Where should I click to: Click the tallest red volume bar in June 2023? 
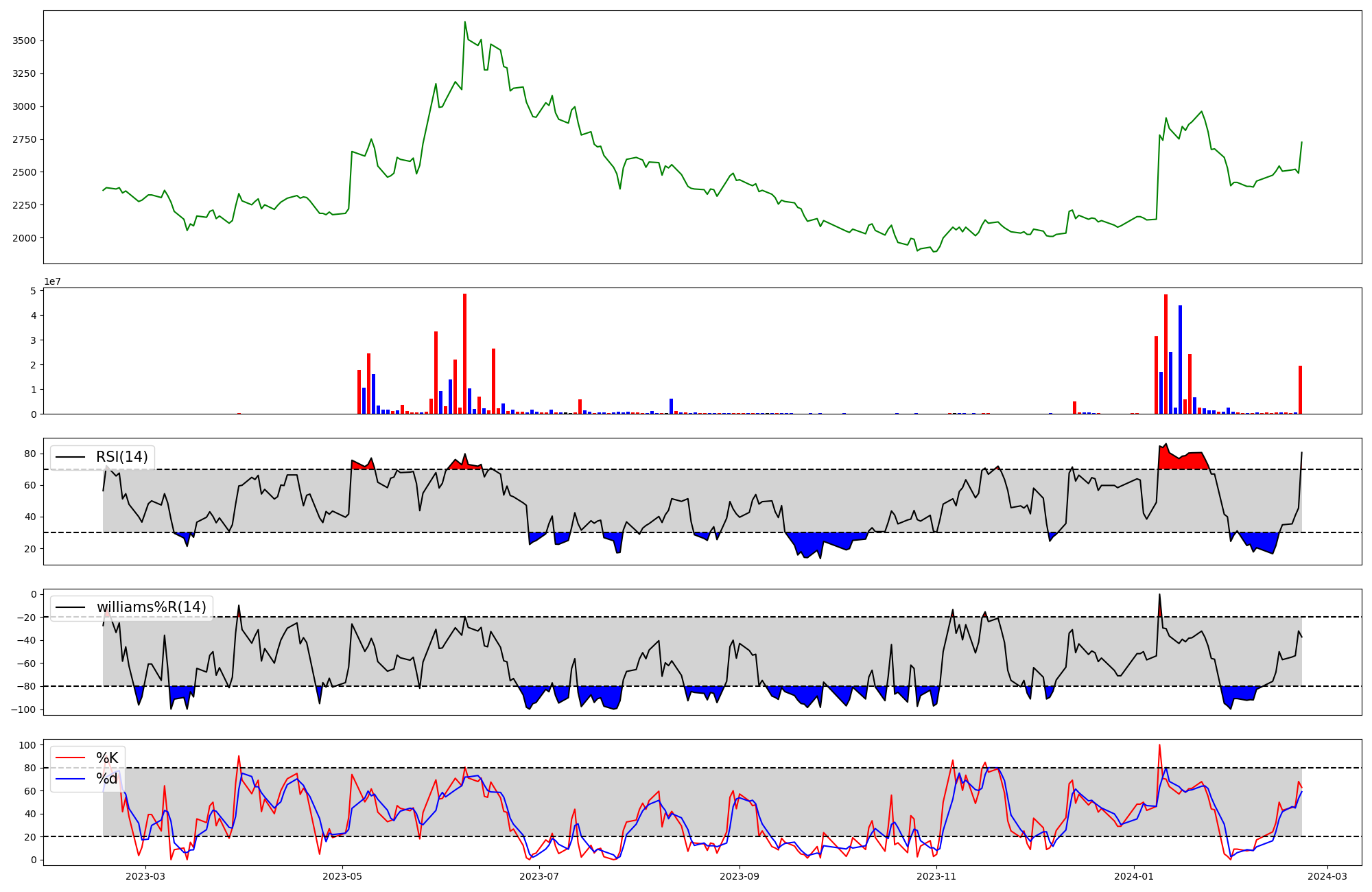464,353
